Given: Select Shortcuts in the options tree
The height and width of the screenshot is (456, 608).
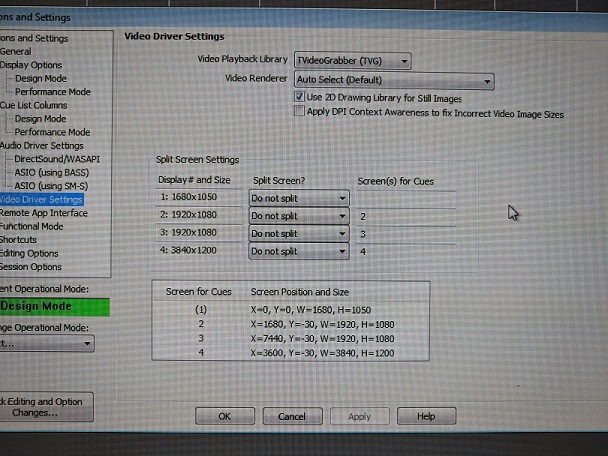Looking at the screenshot, I should pyautogui.click(x=18, y=240).
